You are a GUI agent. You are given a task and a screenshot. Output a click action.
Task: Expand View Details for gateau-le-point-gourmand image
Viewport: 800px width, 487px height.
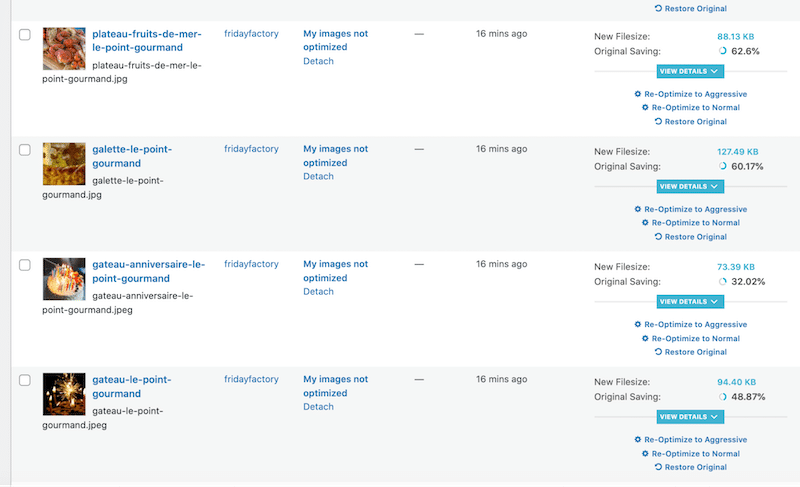pos(690,417)
